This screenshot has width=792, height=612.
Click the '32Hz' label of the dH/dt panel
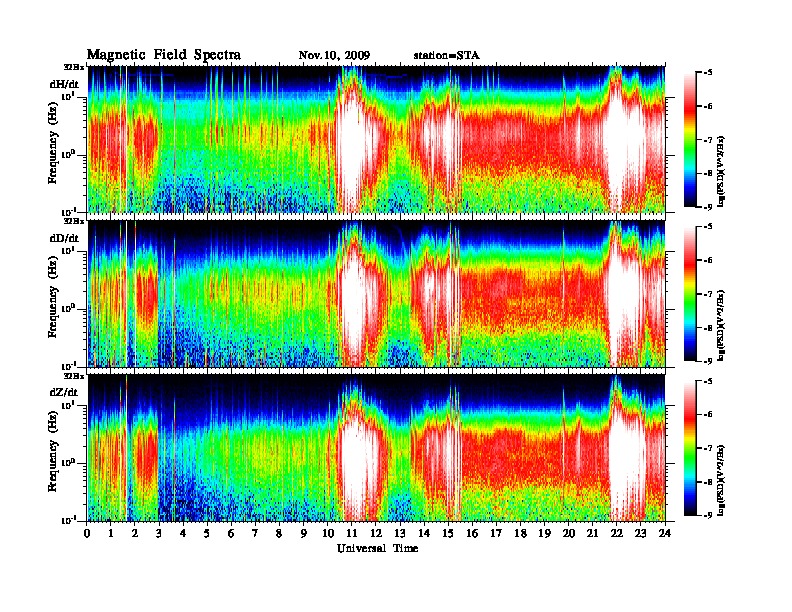(74, 66)
